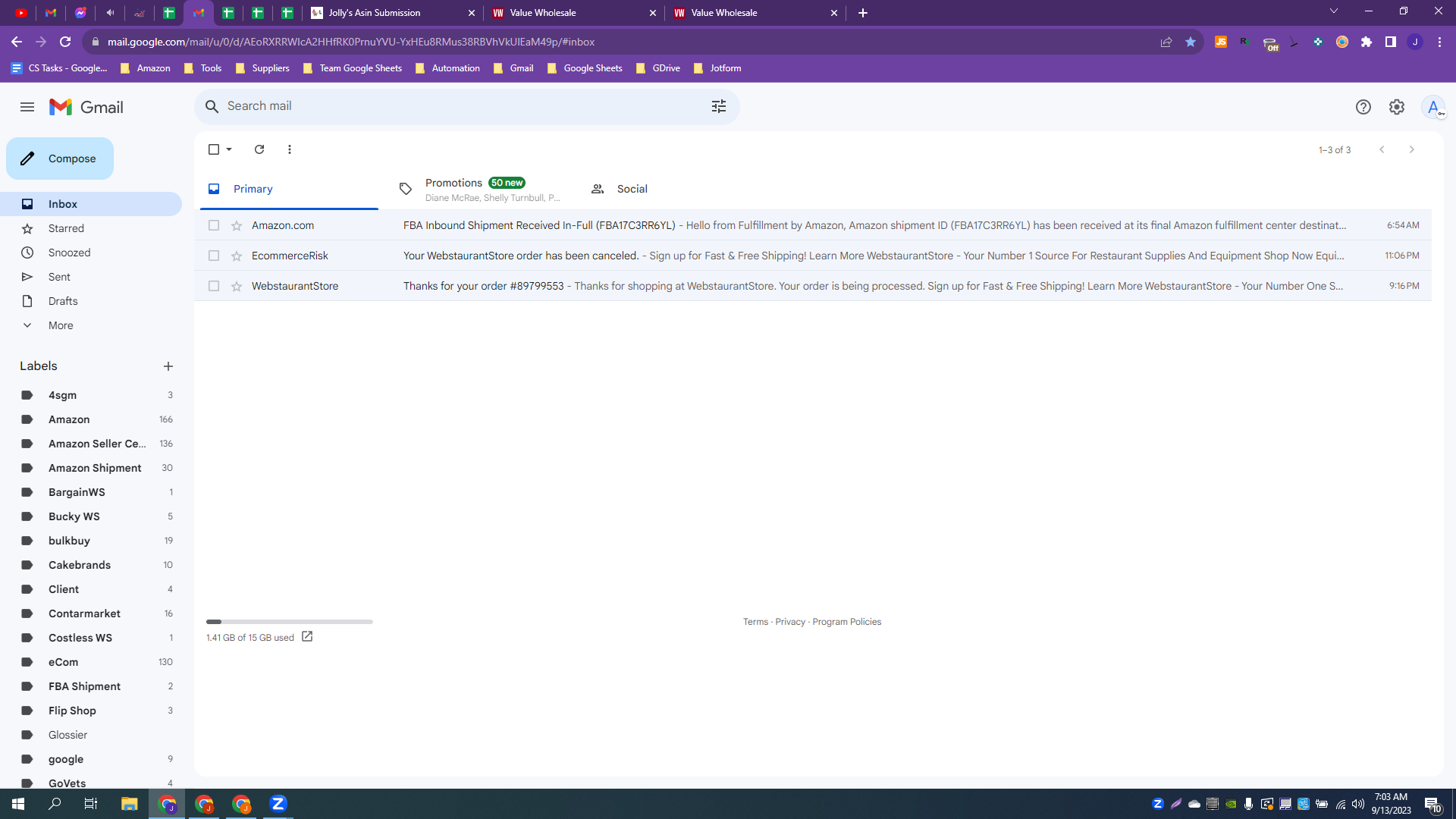Viewport: 1456px width, 819px height.
Task: Bookmark this page star icon
Action: coord(1191,42)
